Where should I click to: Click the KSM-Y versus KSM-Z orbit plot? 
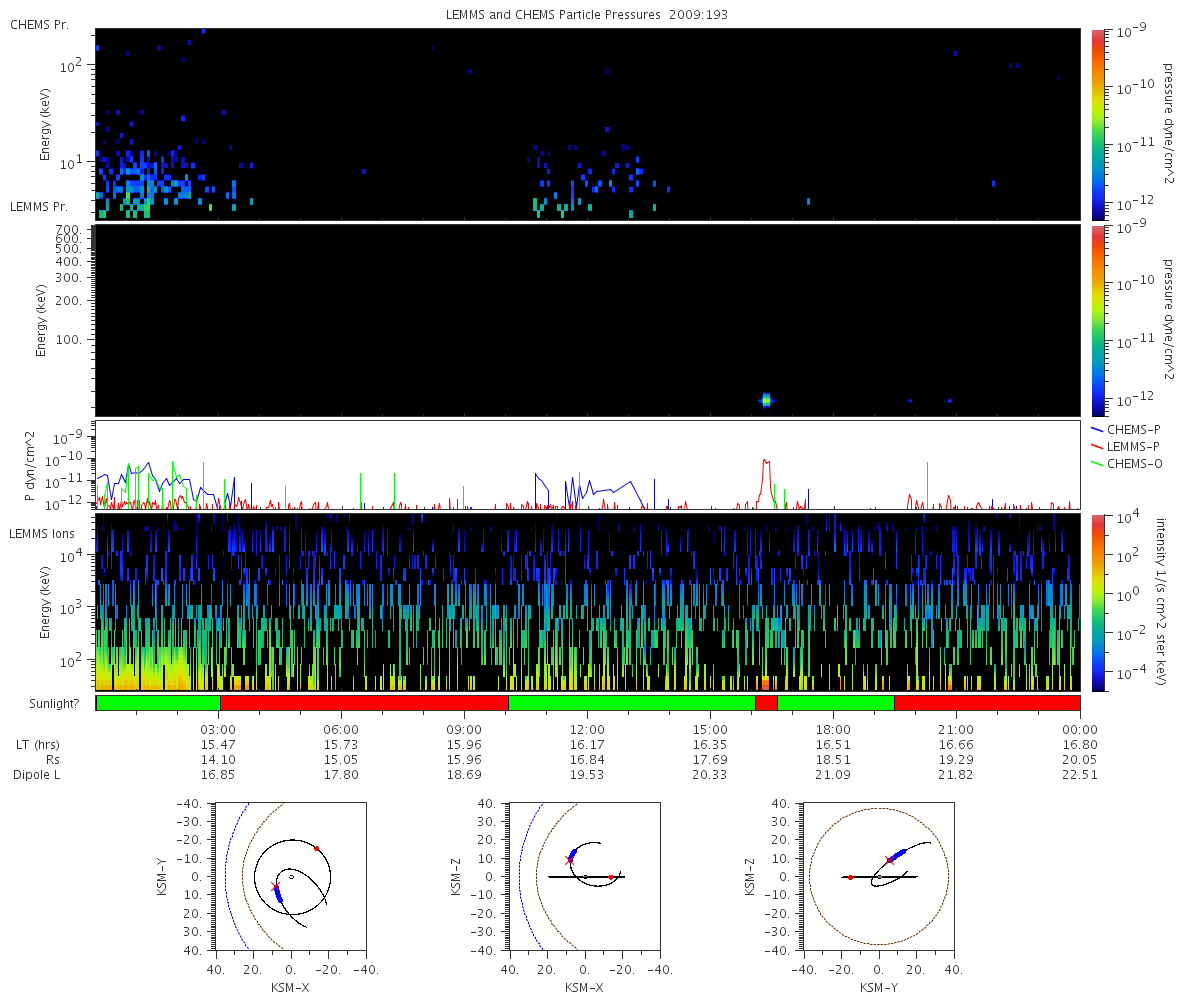coord(878,876)
